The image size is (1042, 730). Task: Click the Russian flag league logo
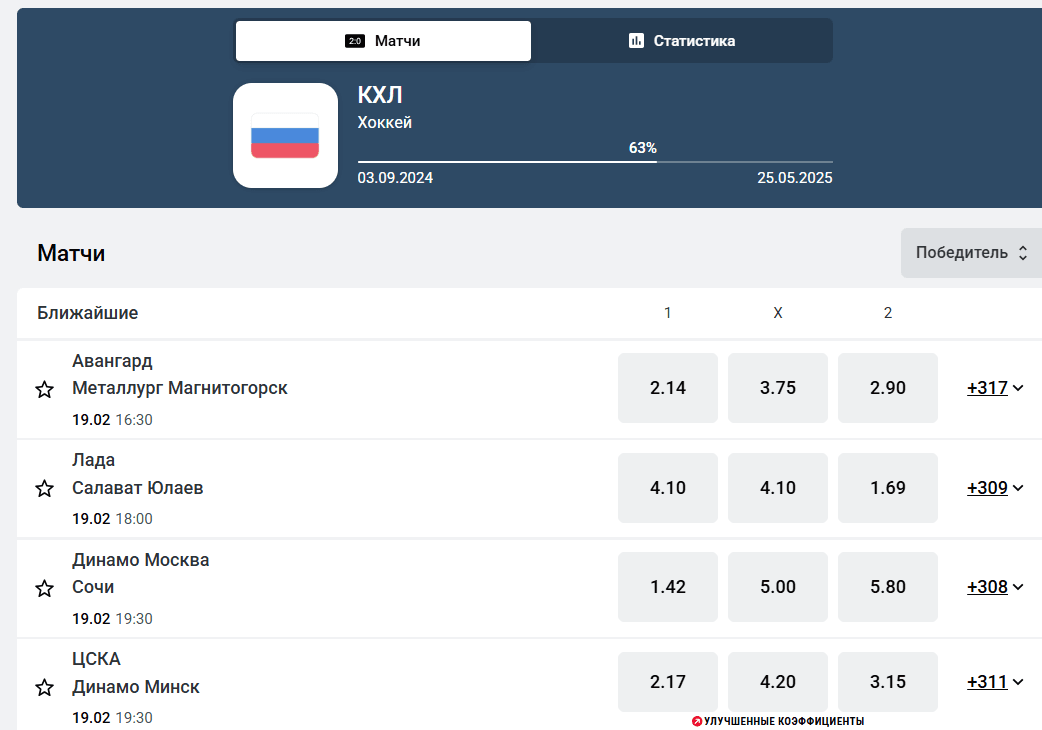pos(285,136)
